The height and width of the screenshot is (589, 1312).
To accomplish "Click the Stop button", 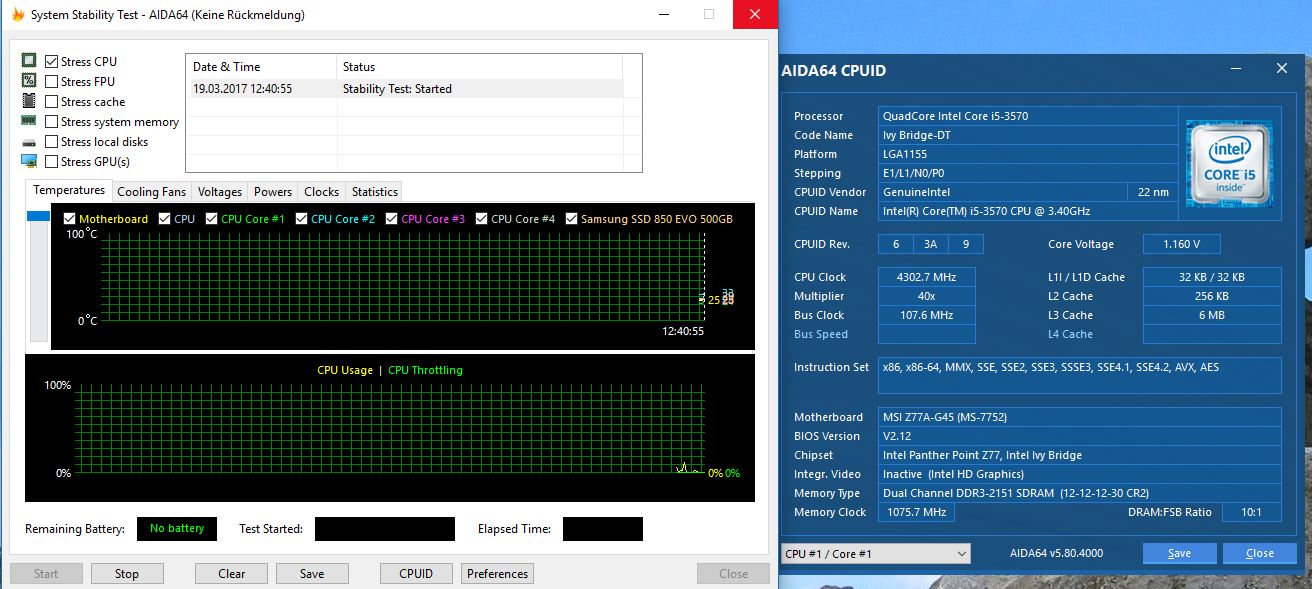I will pyautogui.click(x=127, y=574).
